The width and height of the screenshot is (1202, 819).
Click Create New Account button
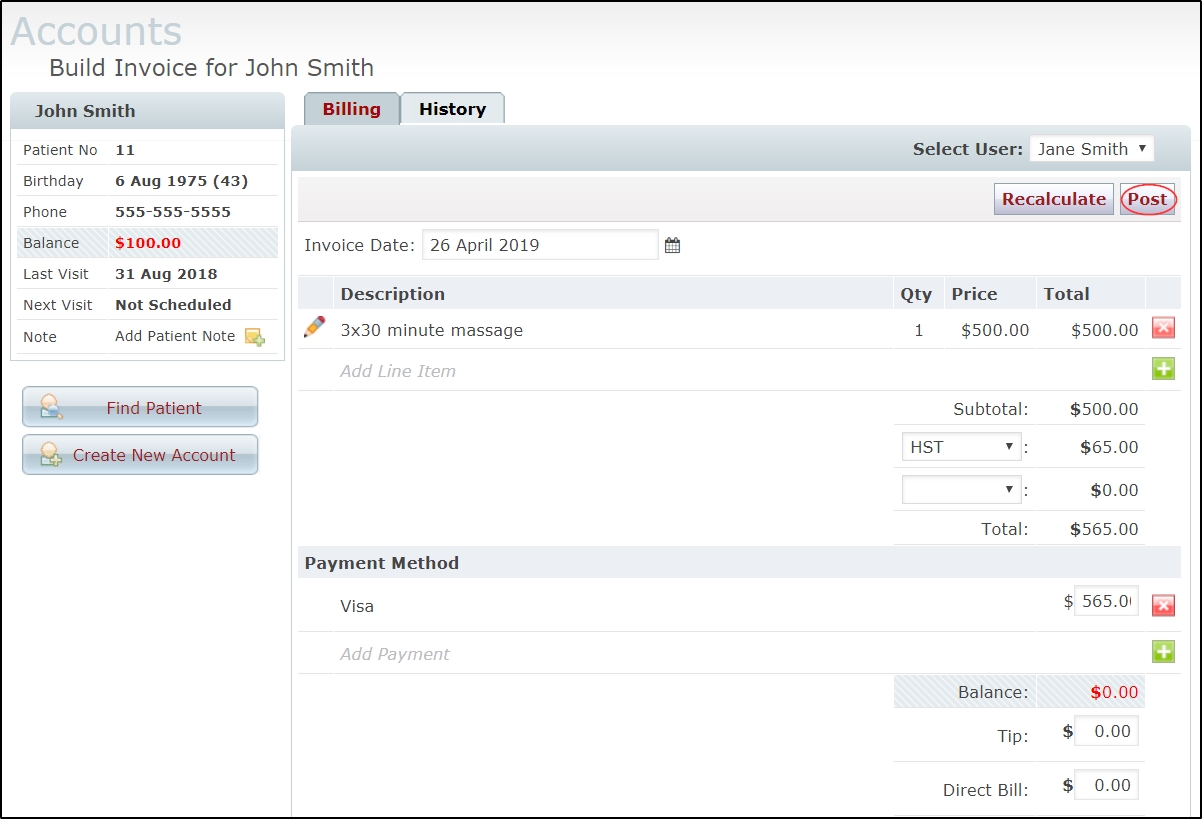coord(140,454)
